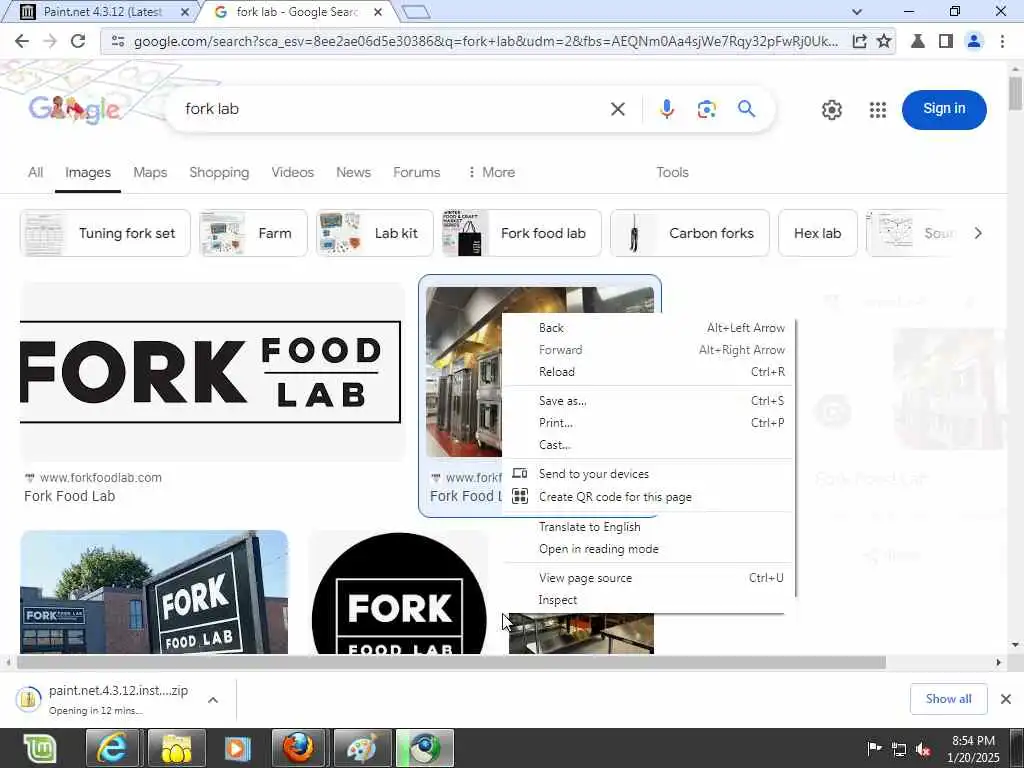1024x768 pixels.
Task: Open the paint.net zip download item
Action: point(106,699)
